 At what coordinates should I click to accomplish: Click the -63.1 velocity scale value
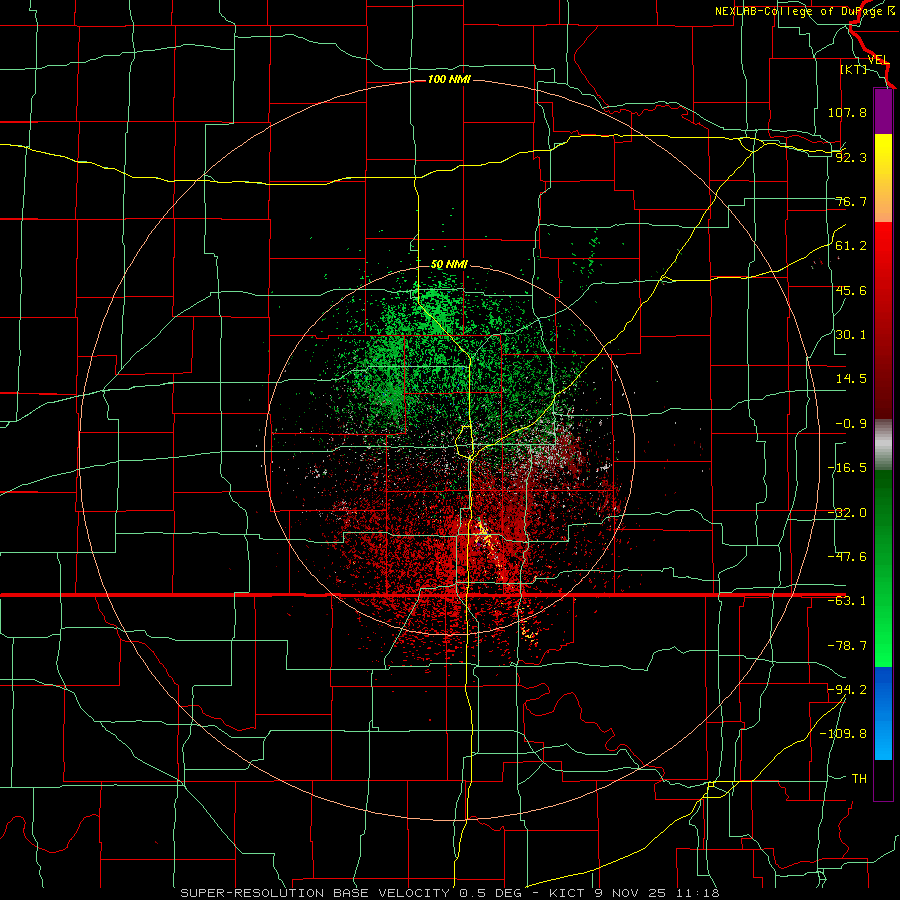tap(847, 601)
